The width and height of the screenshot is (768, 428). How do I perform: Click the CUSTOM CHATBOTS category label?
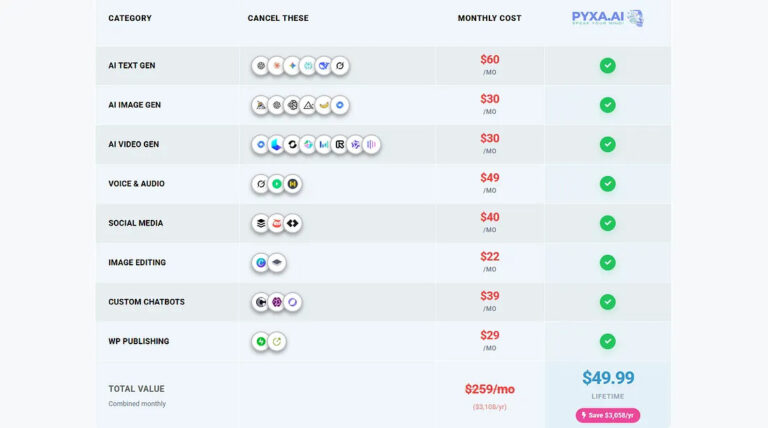[x=146, y=302]
